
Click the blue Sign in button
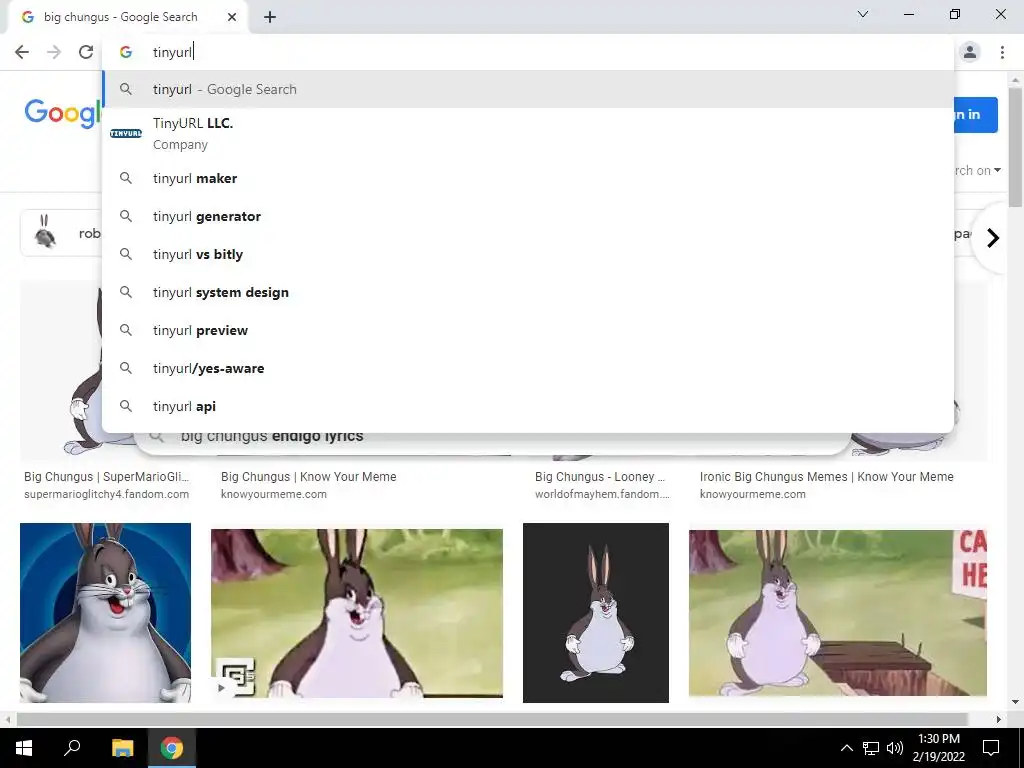(x=976, y=114)
